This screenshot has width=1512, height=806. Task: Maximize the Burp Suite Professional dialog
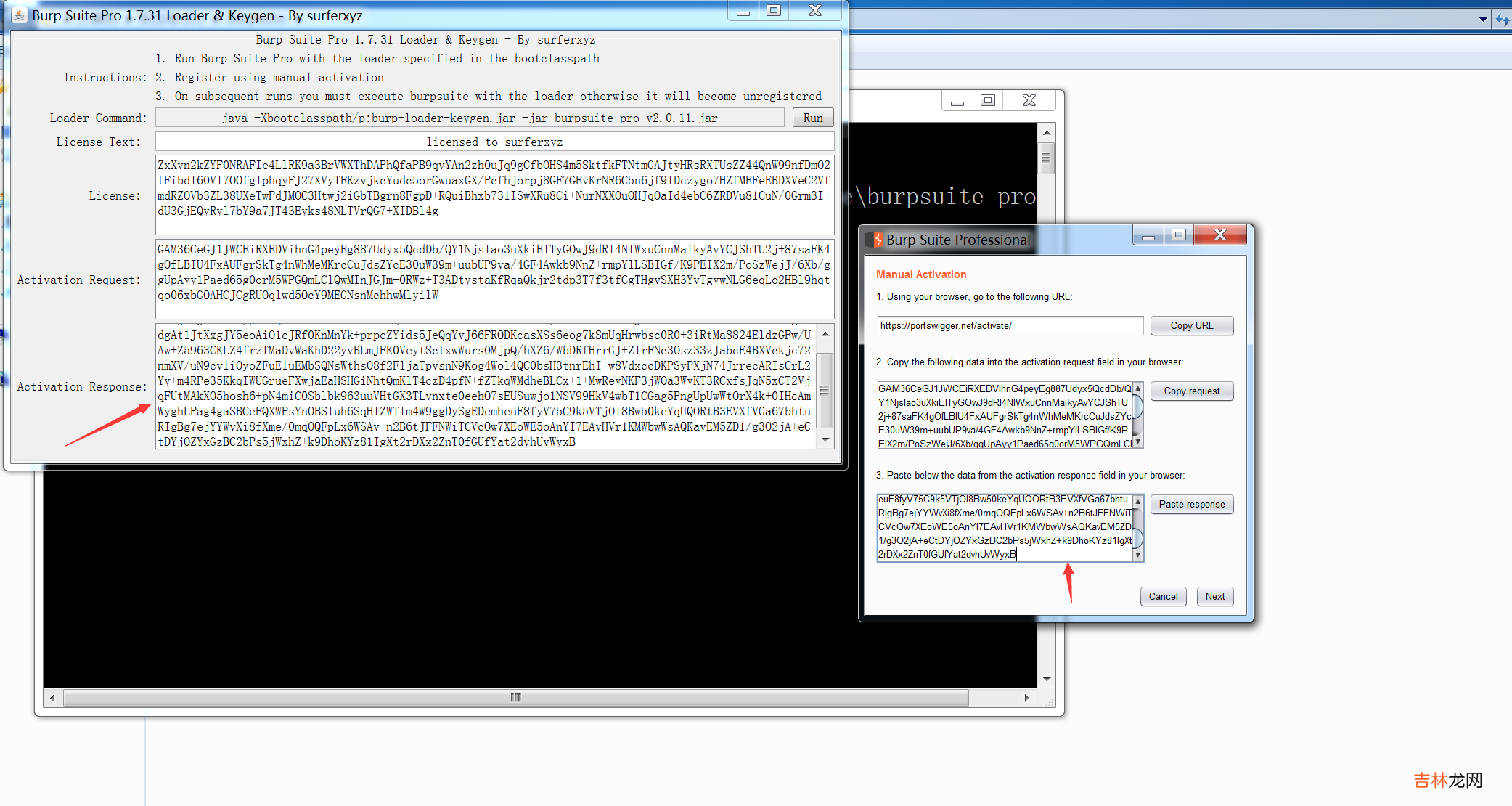[x=1179, y=235]
